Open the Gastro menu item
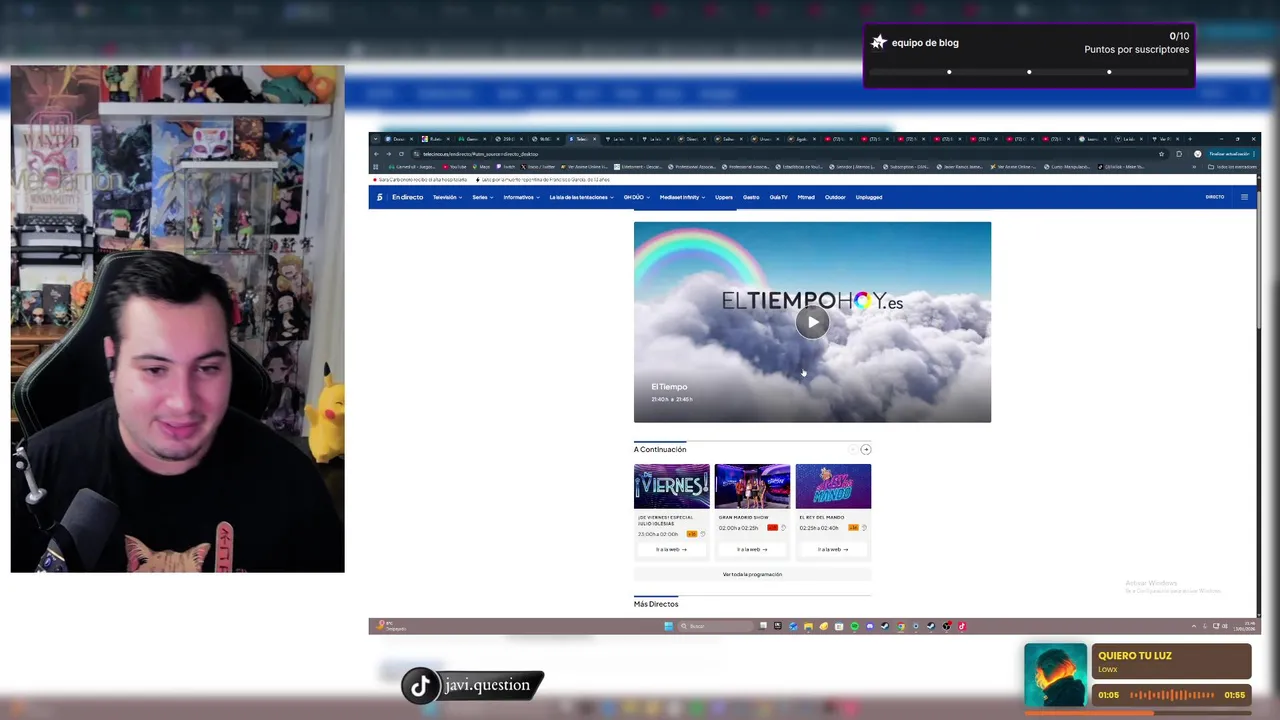Image resolution: width=1280 pixels, height=720 pixels. [x=751, y=197]
